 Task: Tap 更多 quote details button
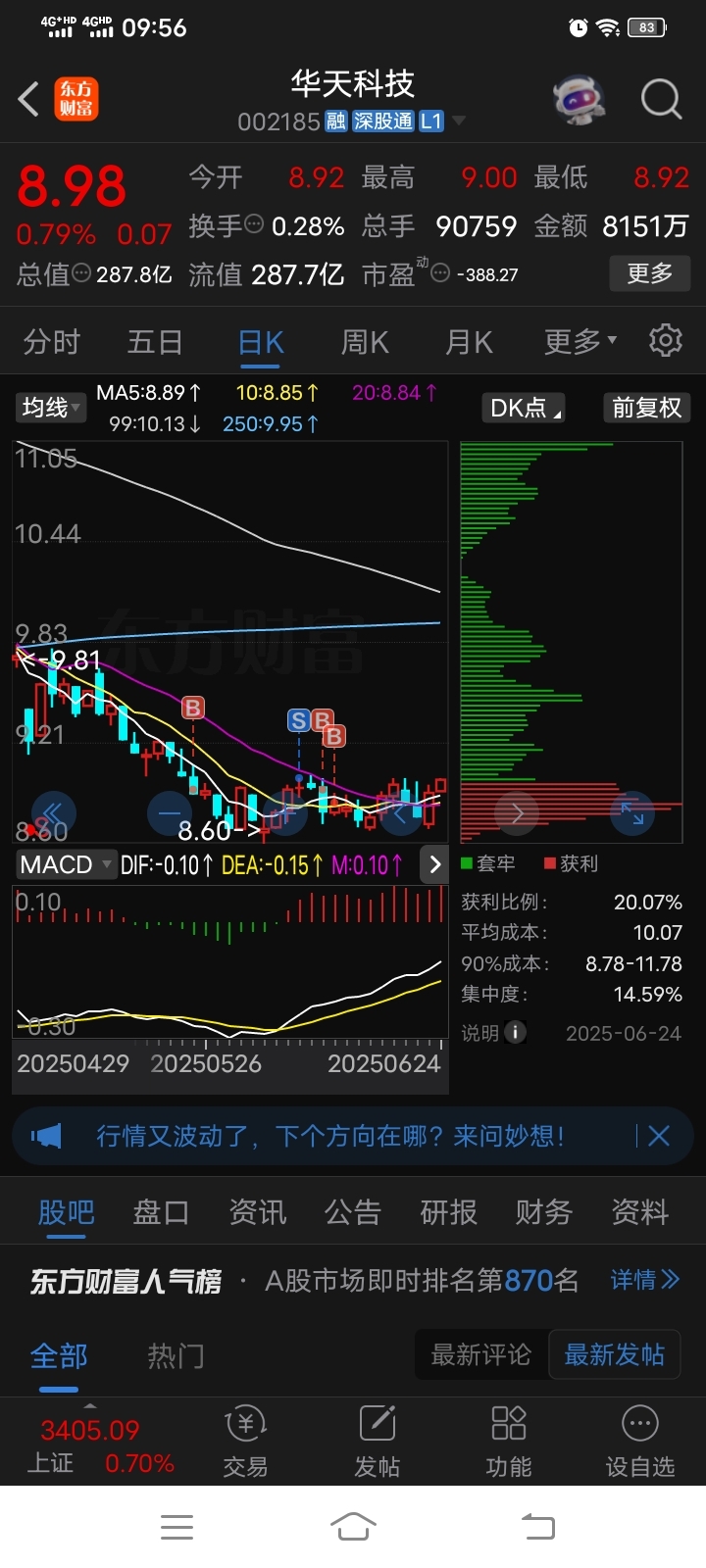[x=650, y=272]
